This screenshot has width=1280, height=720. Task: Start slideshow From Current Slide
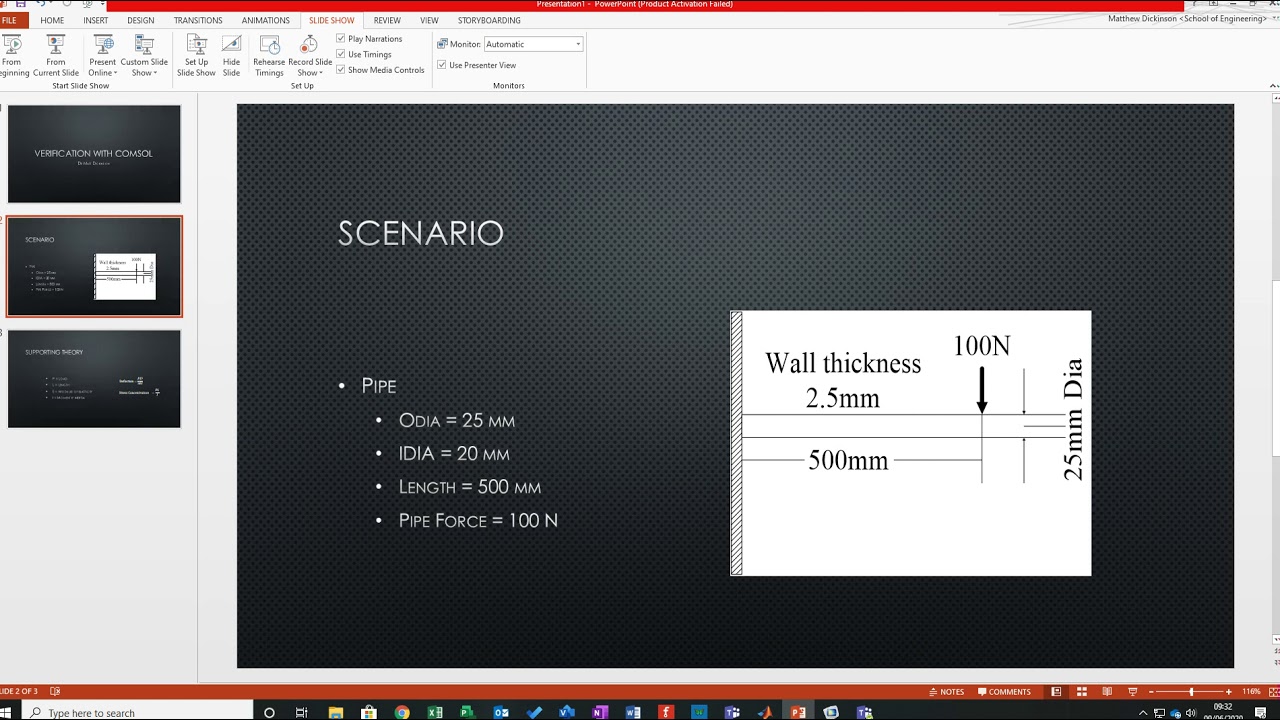pyautogui.click(x=56, y=56)
